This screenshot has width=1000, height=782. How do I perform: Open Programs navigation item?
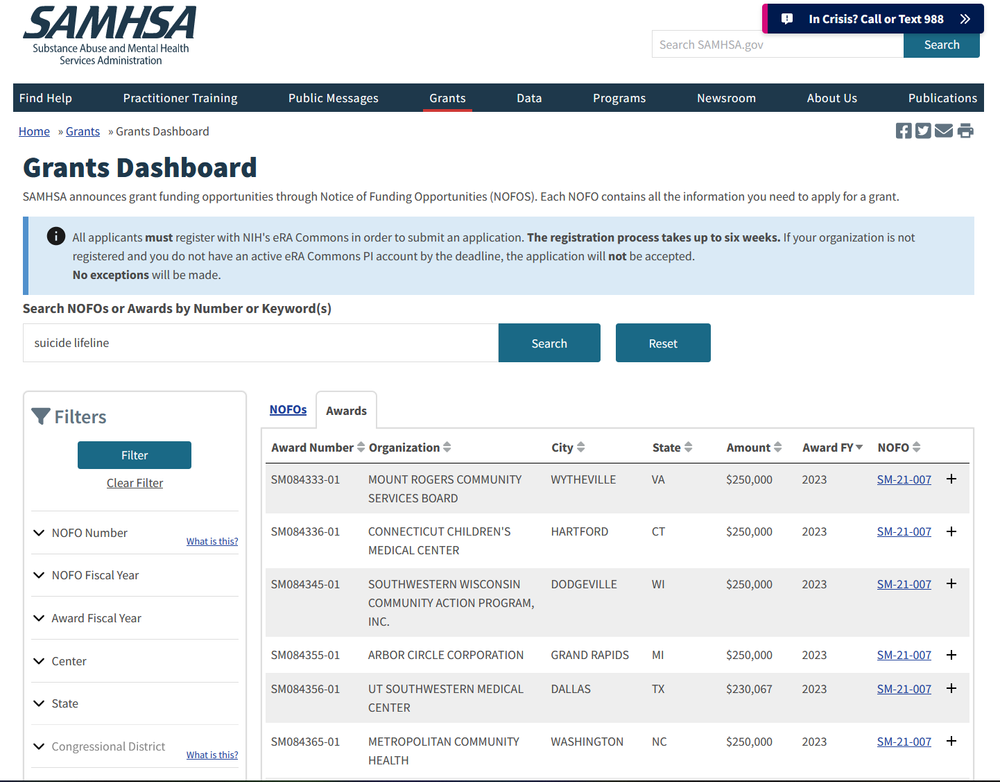[x=619, y=98]
